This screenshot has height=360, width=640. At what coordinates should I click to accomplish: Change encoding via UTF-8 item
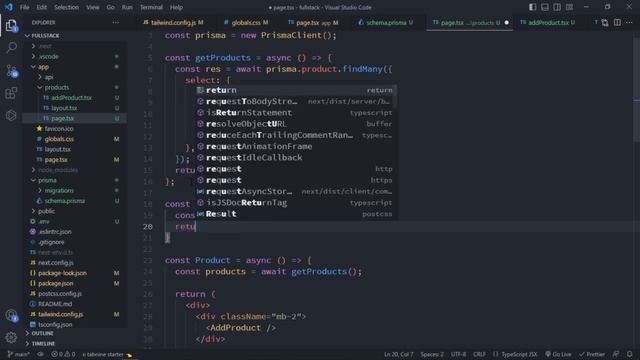458,354
